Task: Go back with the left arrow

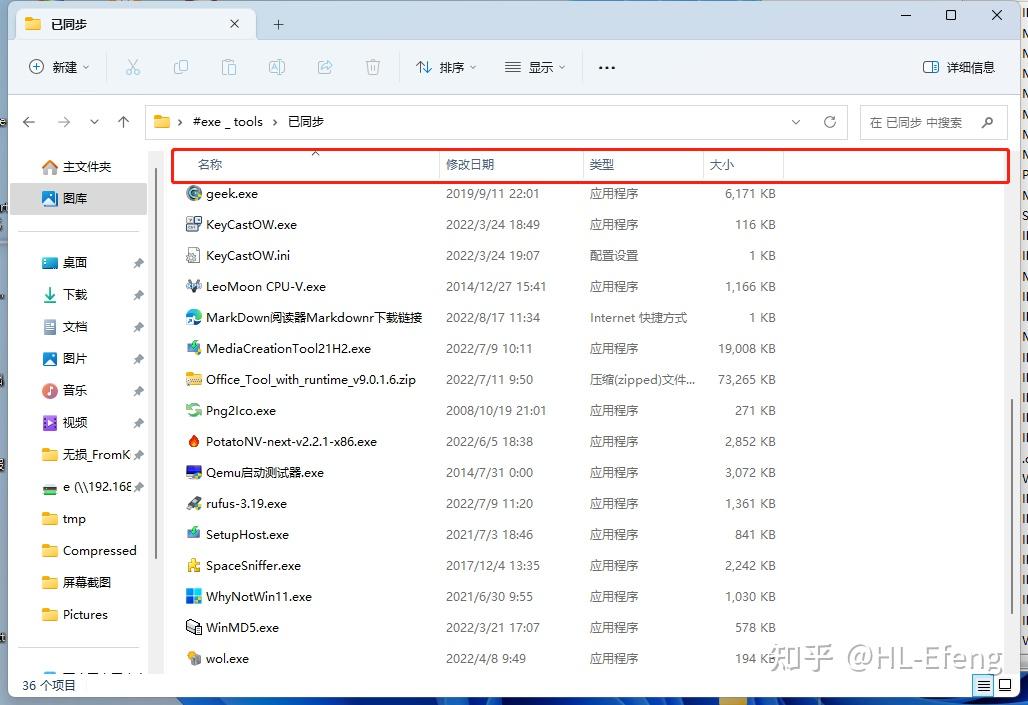Action: (x=29, y=122)
